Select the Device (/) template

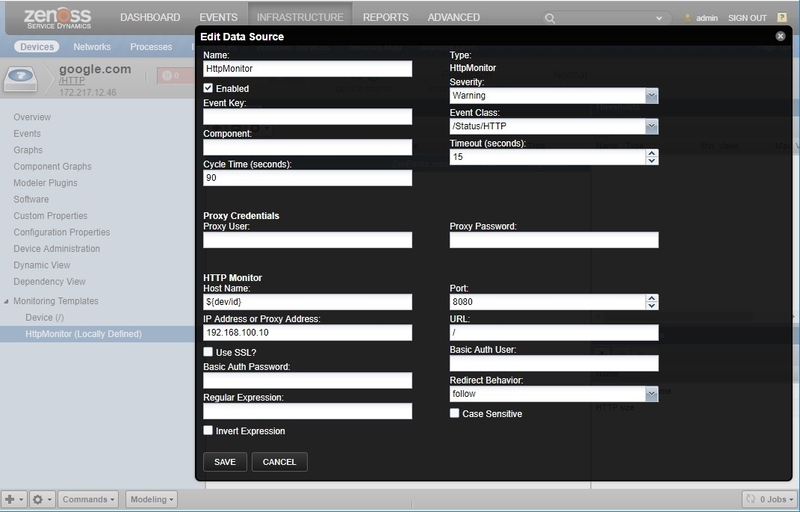tap(45, 318)
